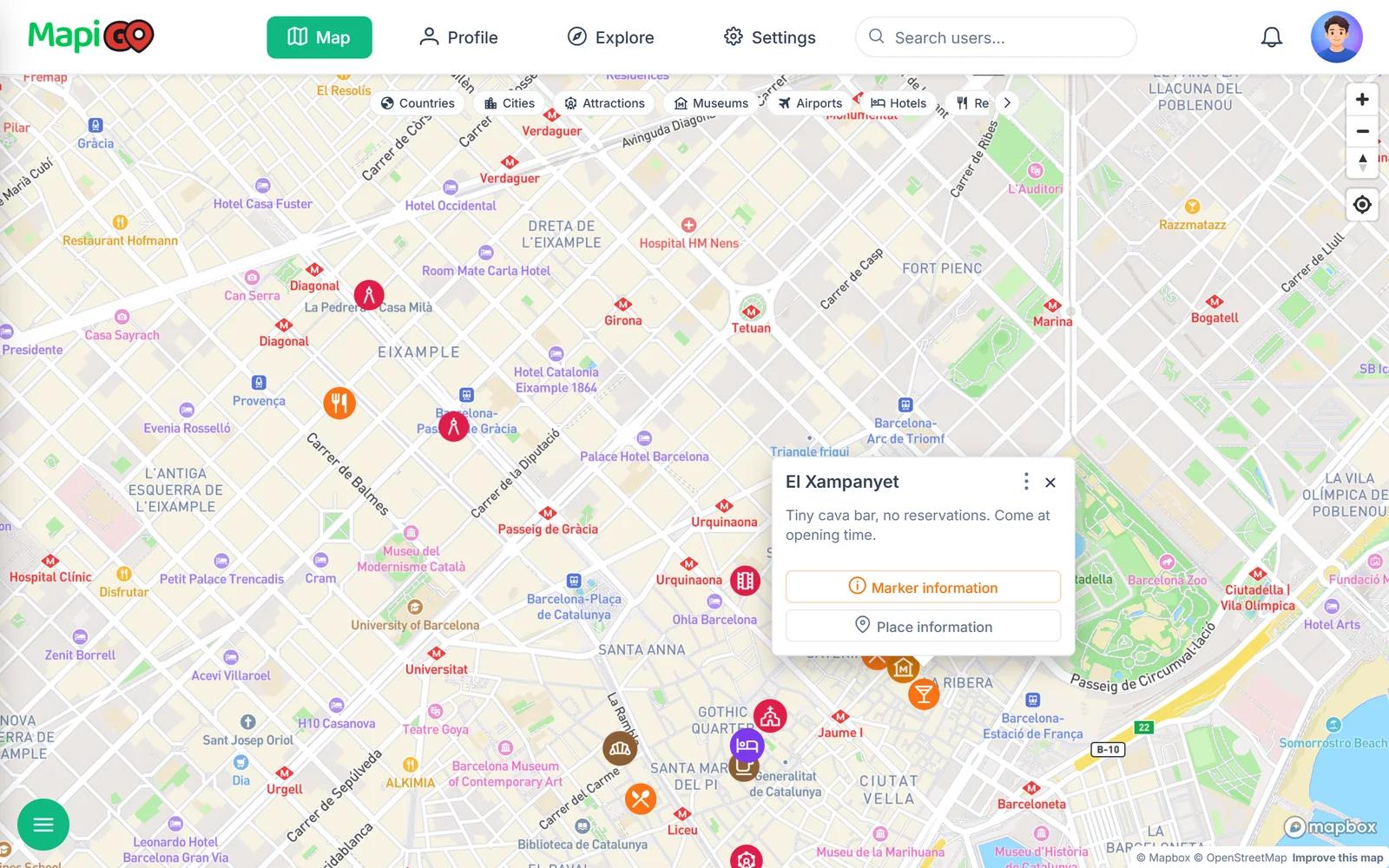This screenshot has width=1389, height=868.
Task: Click the Improve this map link
Action: [1337, 858]
